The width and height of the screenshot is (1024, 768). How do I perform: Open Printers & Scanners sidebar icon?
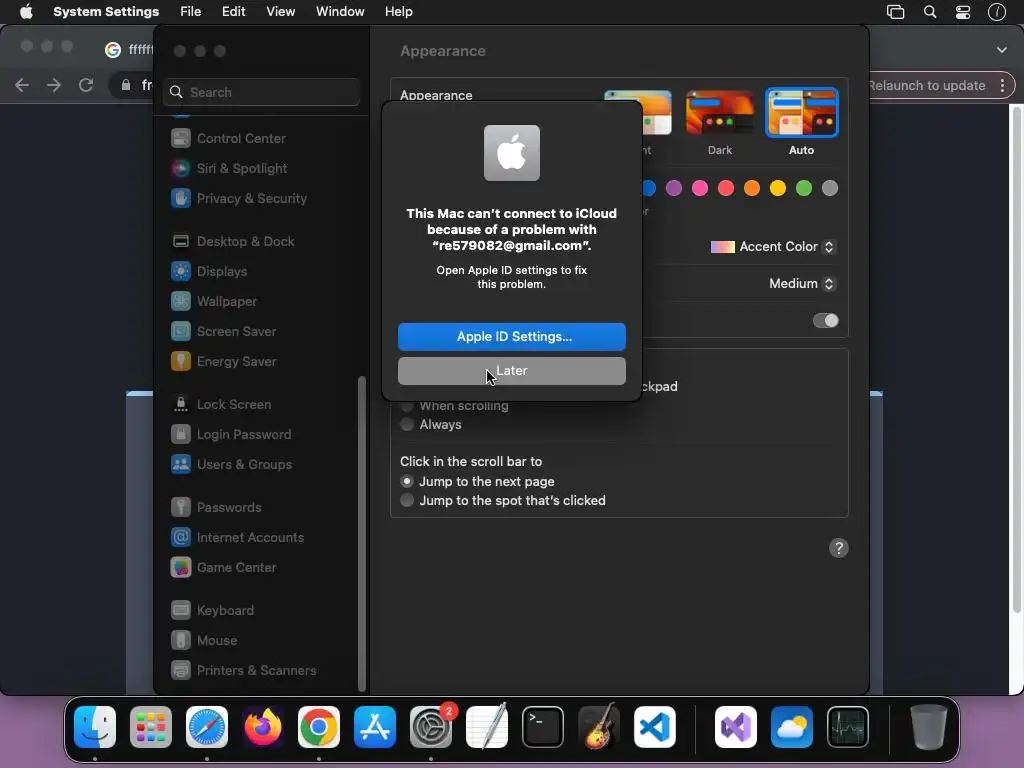[181, 671]
